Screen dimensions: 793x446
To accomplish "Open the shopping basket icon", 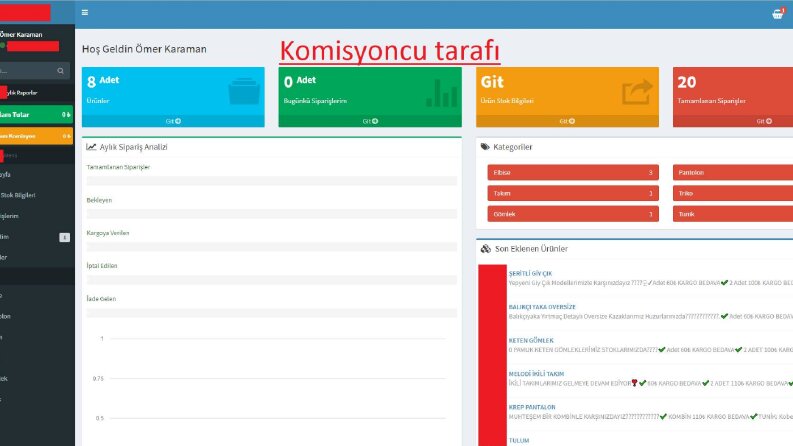I will click(x=777, y=14).
